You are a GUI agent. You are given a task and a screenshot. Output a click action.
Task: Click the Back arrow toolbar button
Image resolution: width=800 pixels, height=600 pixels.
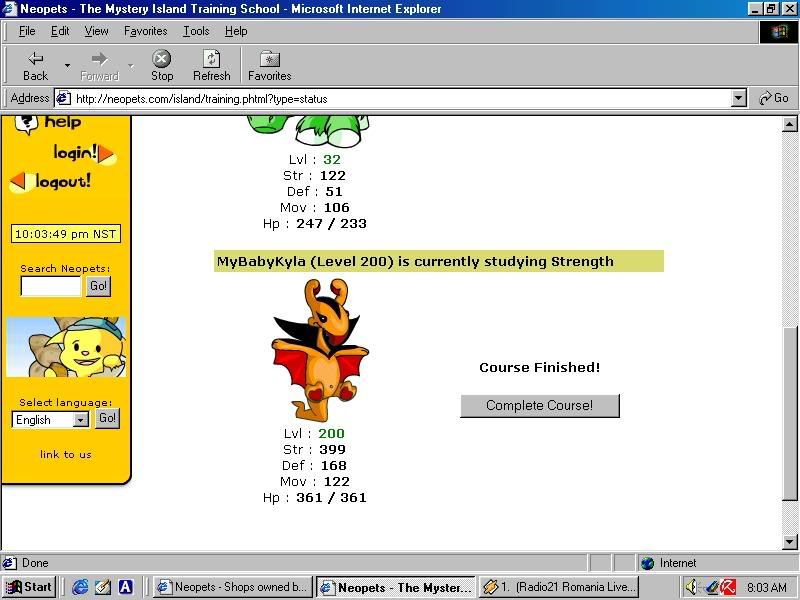click(x=36, y=66)
